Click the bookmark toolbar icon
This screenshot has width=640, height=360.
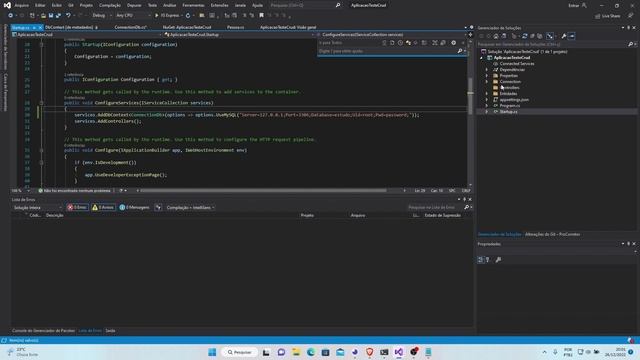pos(262,16)
